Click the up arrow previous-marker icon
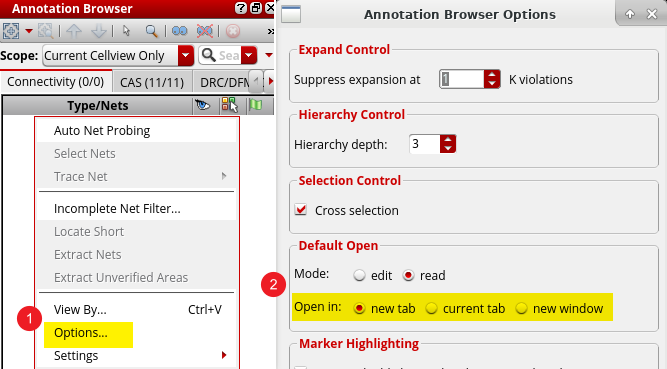The width and height of the screenshot is (667, 369). click(74, 31)
